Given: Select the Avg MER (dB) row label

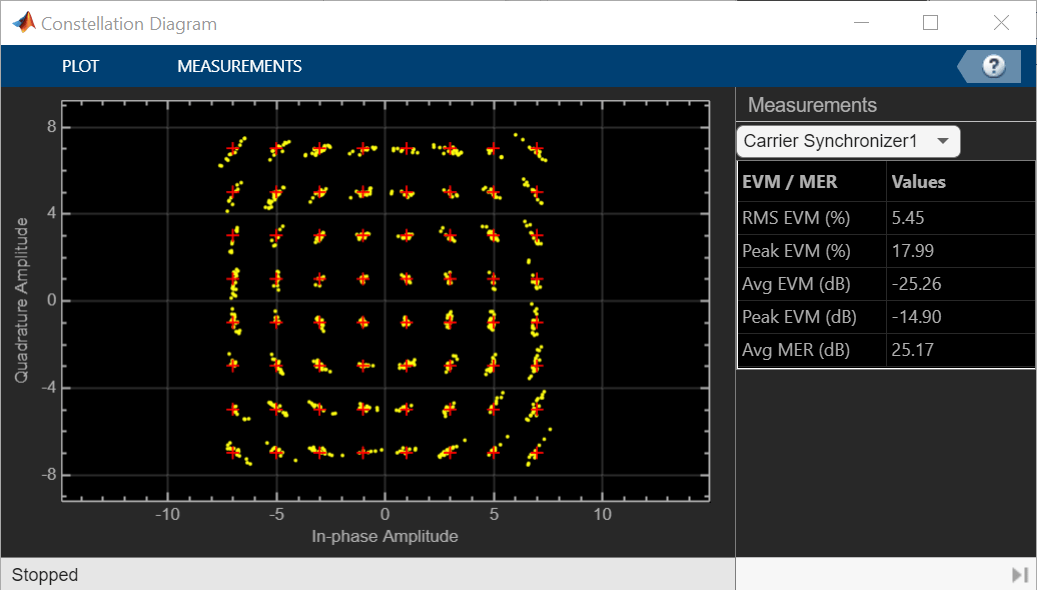Looking at the screenshot, I should coord(796,350).
